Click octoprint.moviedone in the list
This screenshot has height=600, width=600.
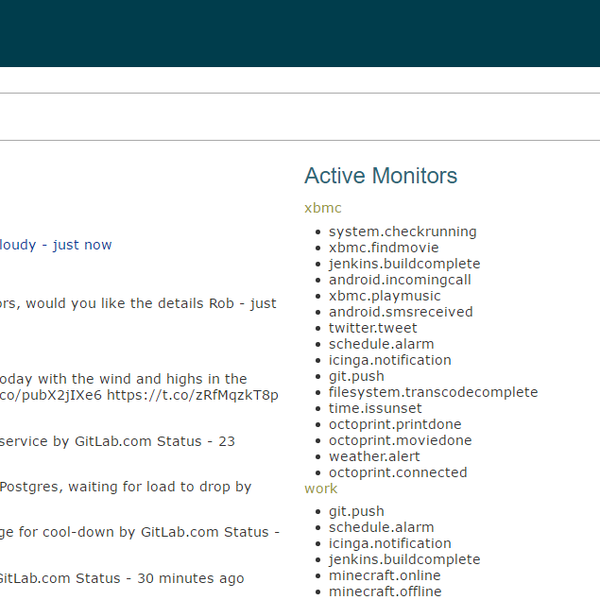tap(400, 440)
